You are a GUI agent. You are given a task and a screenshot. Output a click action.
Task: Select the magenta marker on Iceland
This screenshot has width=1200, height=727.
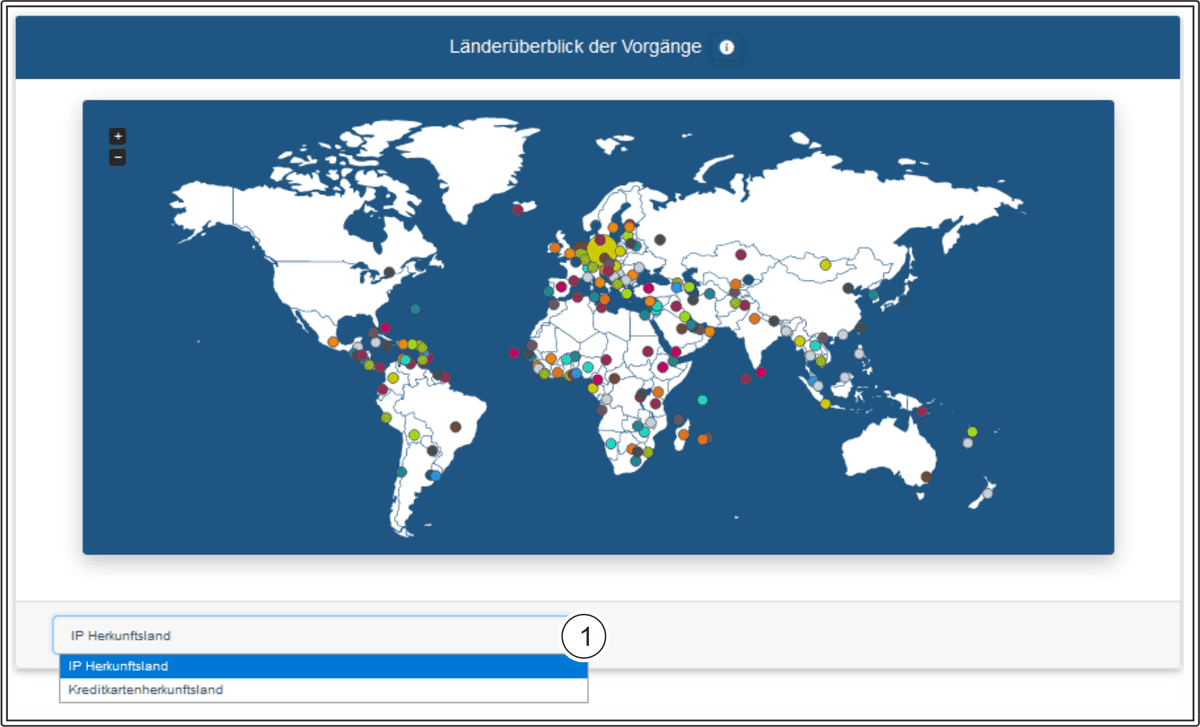coord(518,209)
